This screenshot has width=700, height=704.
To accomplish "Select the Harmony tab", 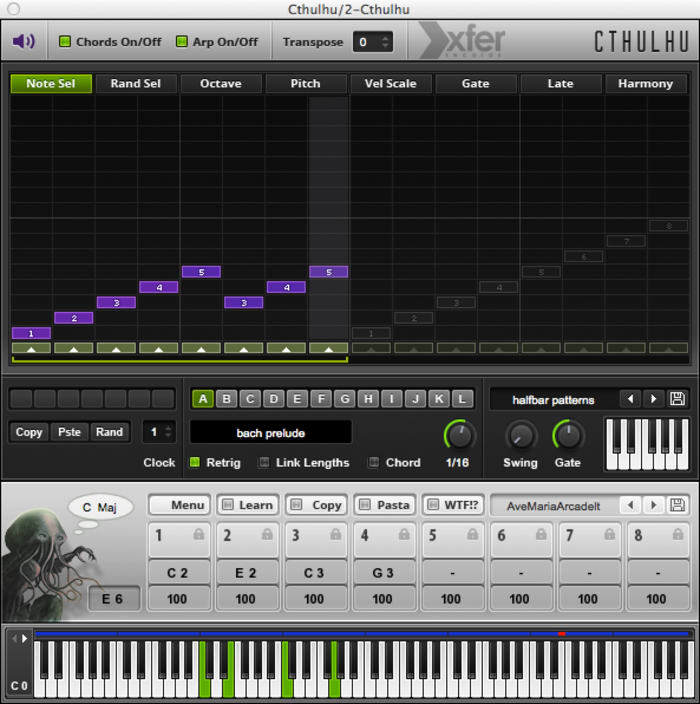I will (645, 83).
